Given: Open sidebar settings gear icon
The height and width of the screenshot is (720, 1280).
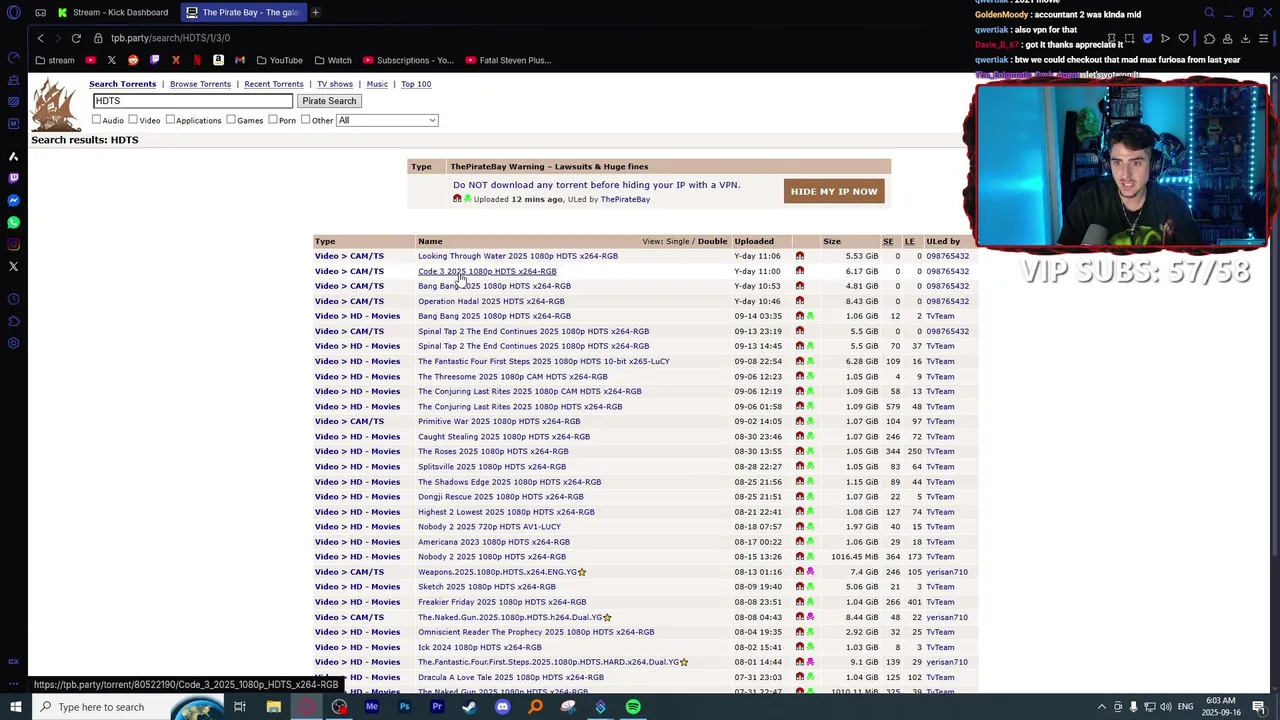Looking at the screenshot, I should point(14,343).
